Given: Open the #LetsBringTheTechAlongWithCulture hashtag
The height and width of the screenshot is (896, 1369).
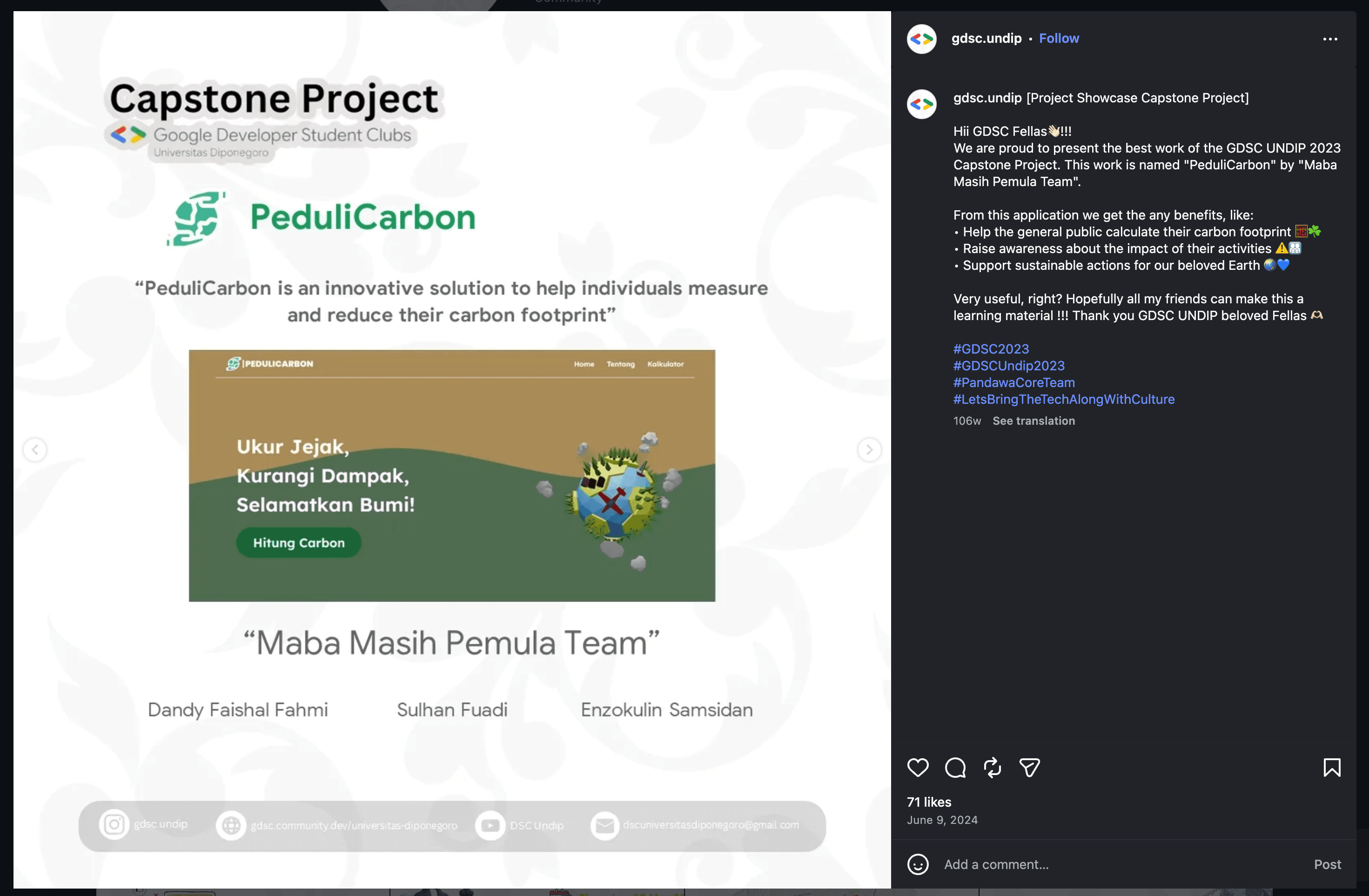Looking at the screenshot, I should coord(1064,399).
